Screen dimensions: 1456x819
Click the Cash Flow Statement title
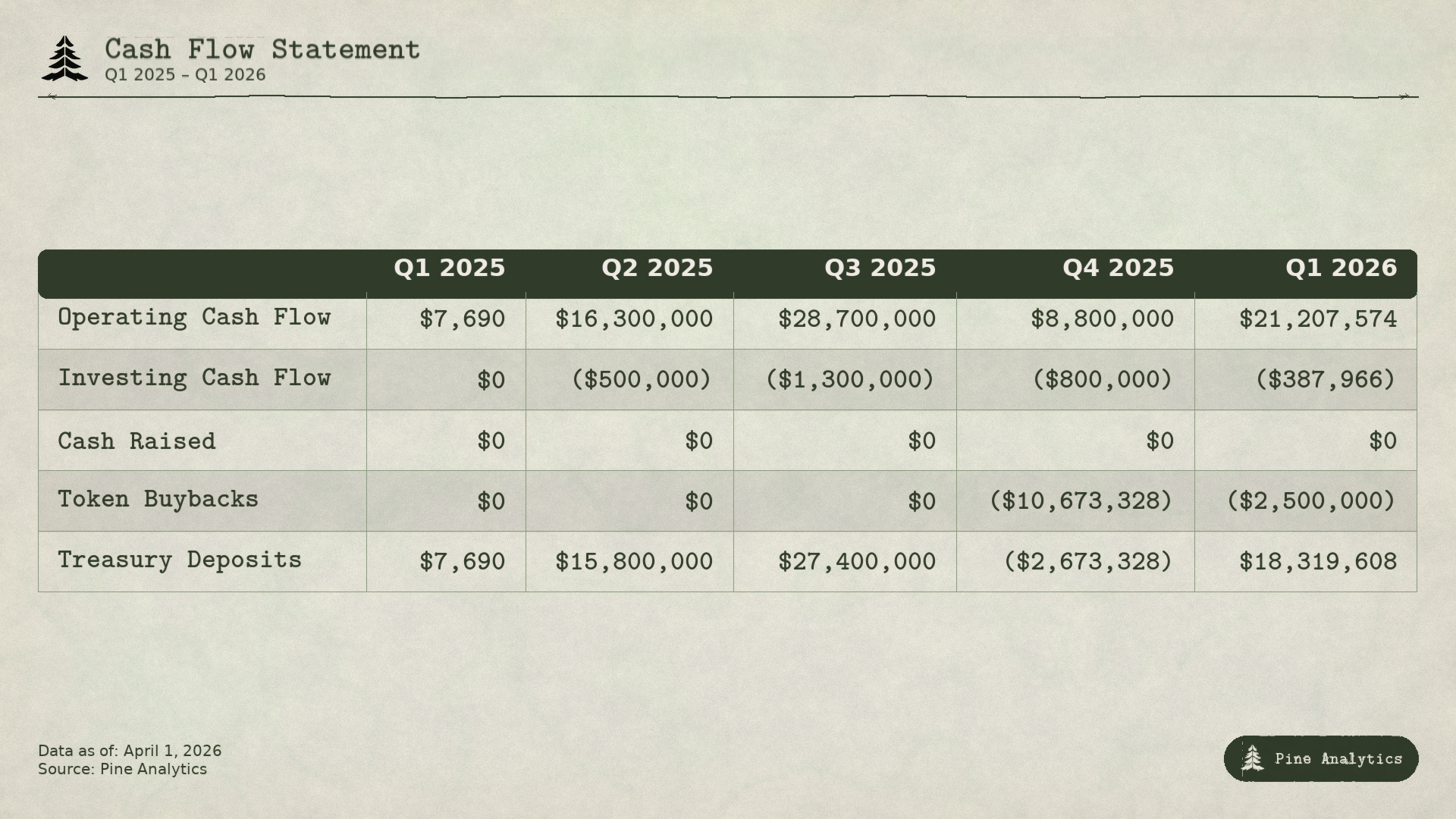(x=262, y=50)
